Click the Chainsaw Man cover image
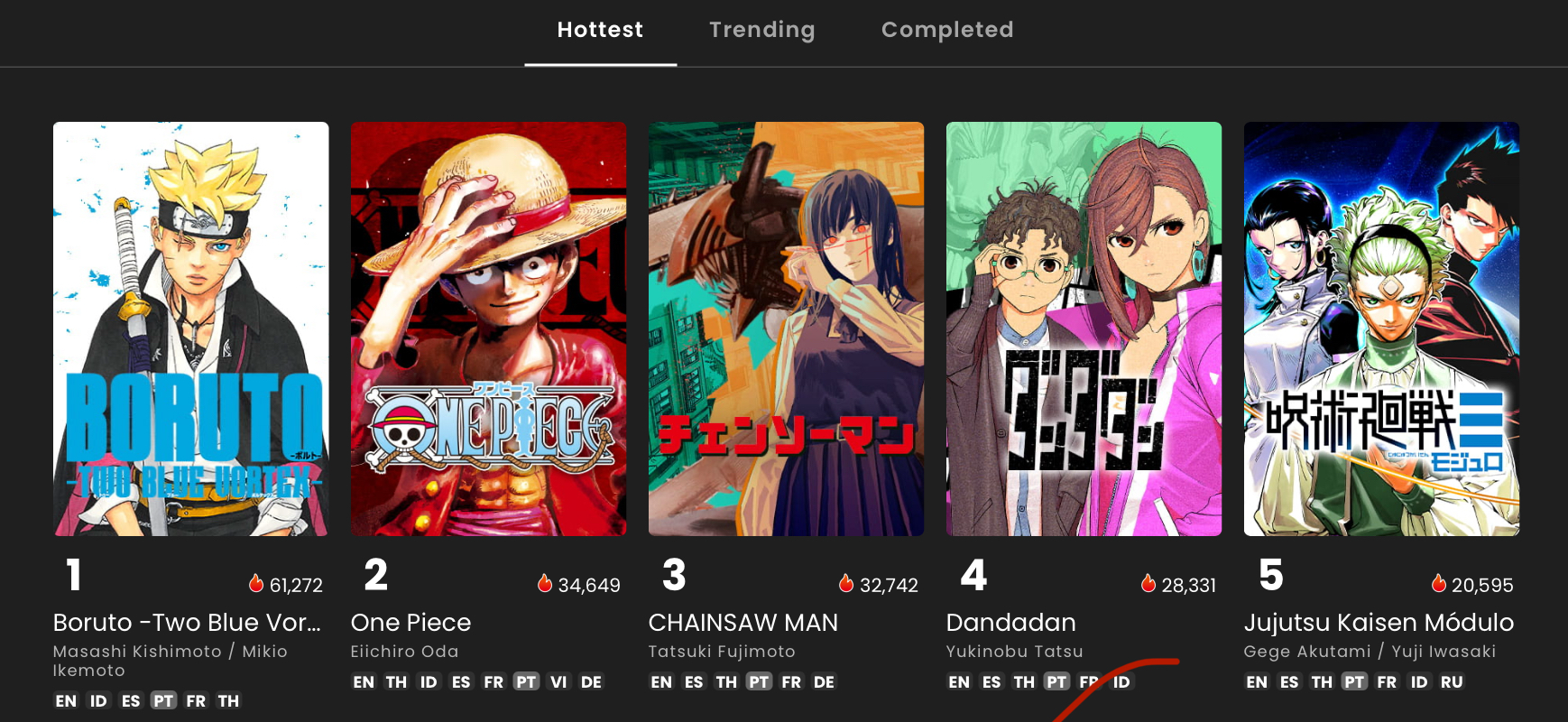 (787, 329)
